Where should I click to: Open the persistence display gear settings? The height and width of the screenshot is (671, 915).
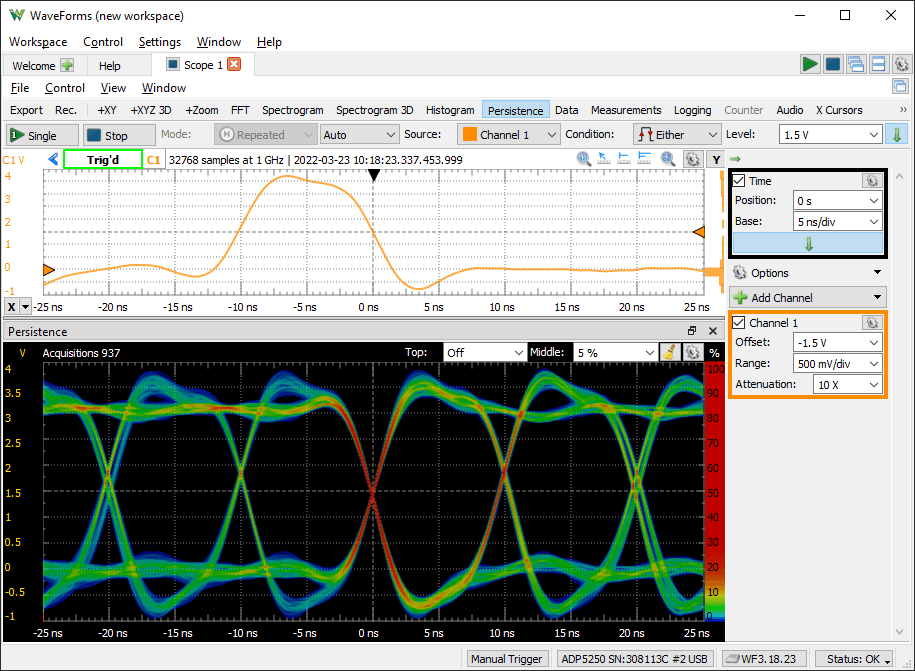692,352
